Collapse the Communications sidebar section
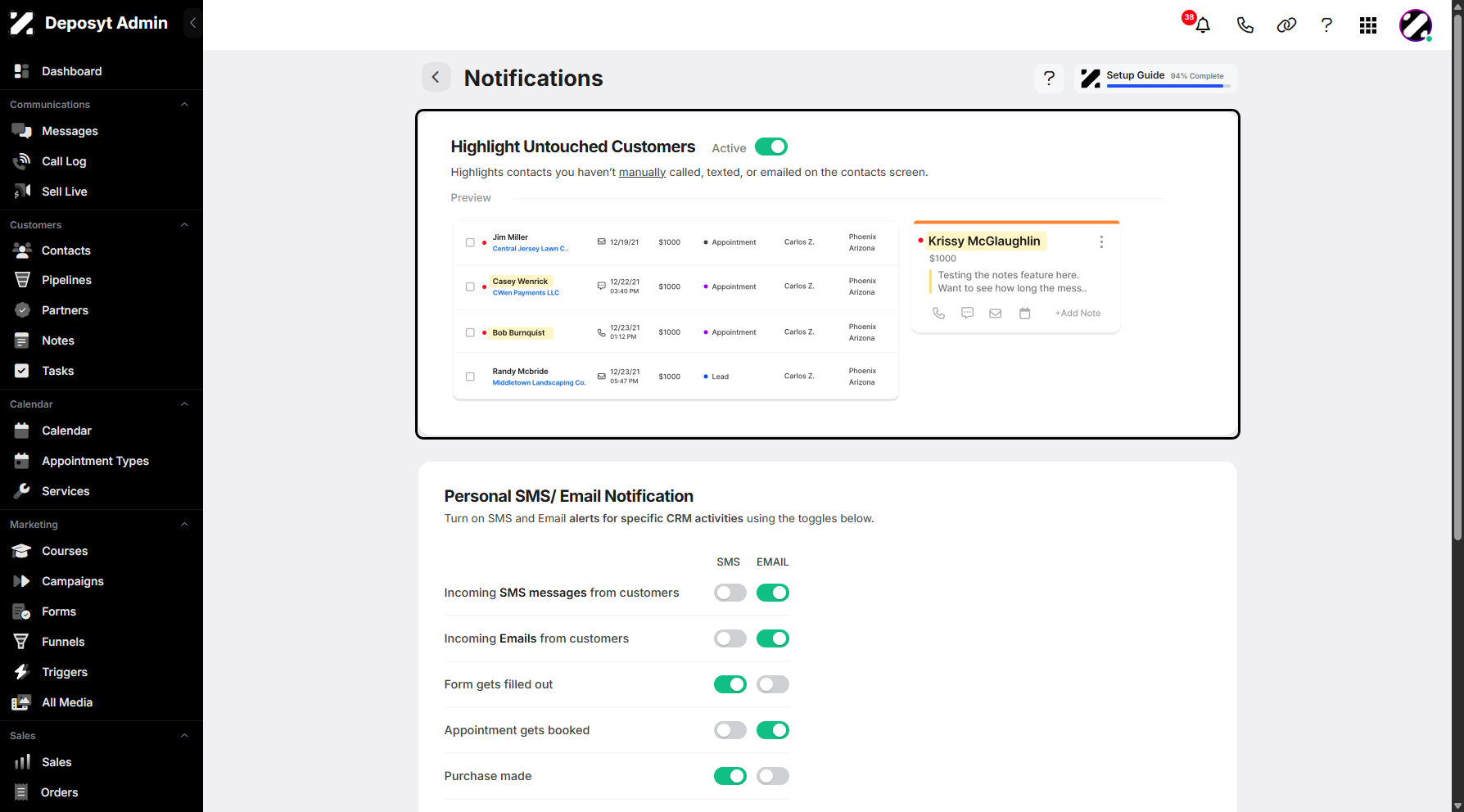1464x812 pixels. [184, 105]
